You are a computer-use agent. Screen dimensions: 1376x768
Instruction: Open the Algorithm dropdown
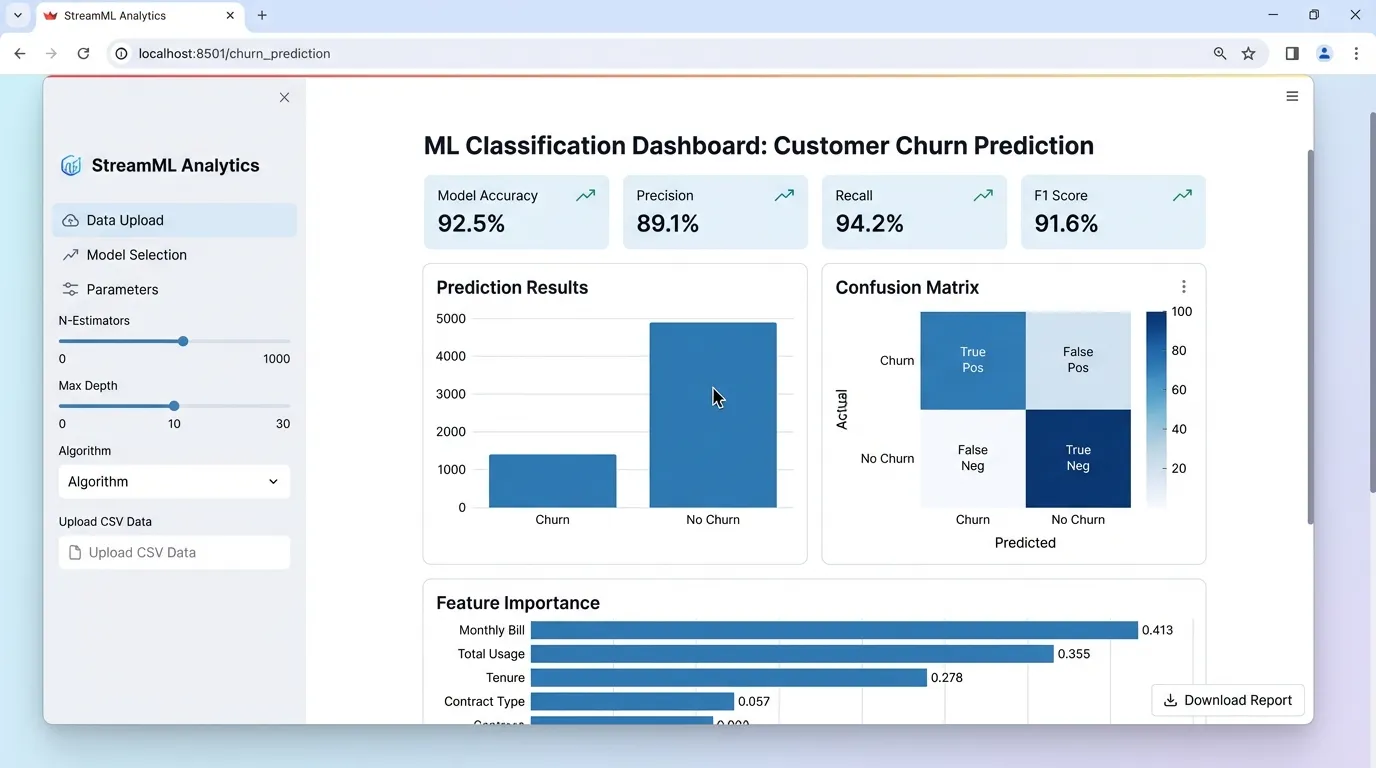coord(174,482)
